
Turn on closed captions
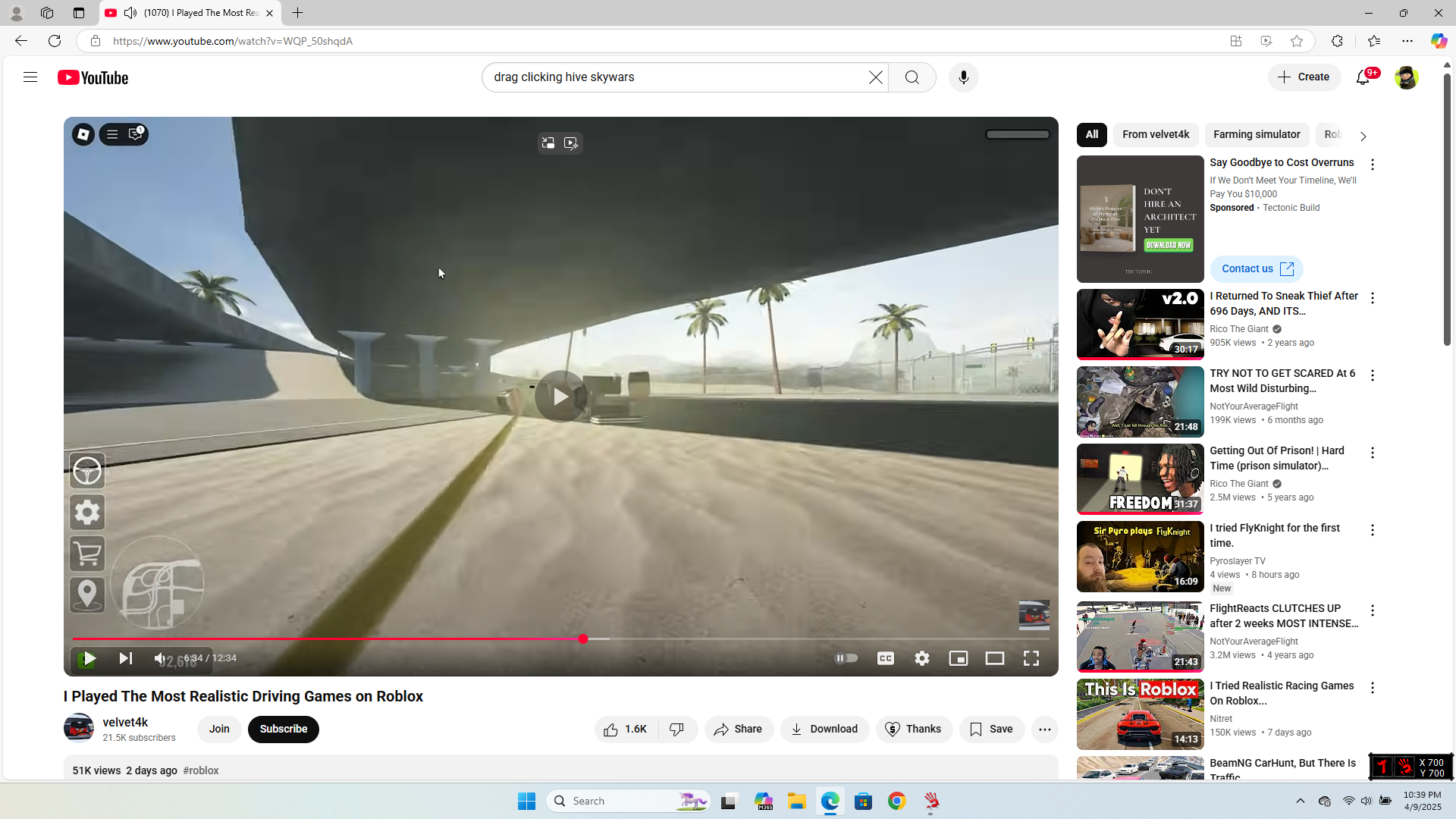pos(886,658)
